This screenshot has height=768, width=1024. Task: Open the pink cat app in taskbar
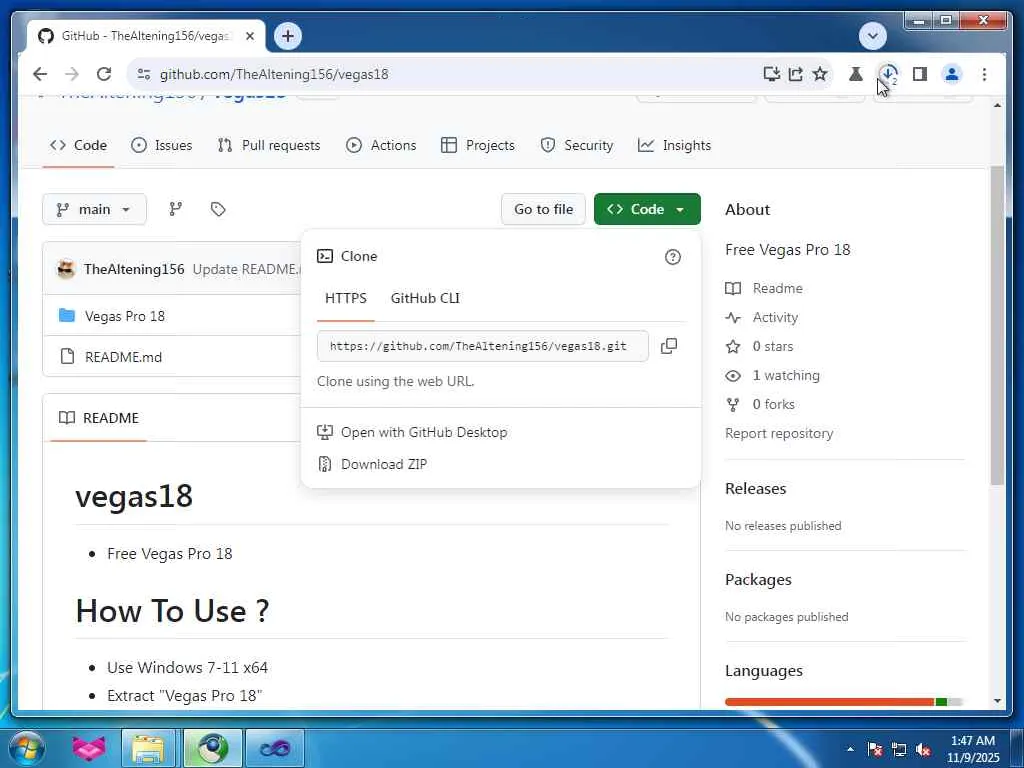[x=89, y=748]
